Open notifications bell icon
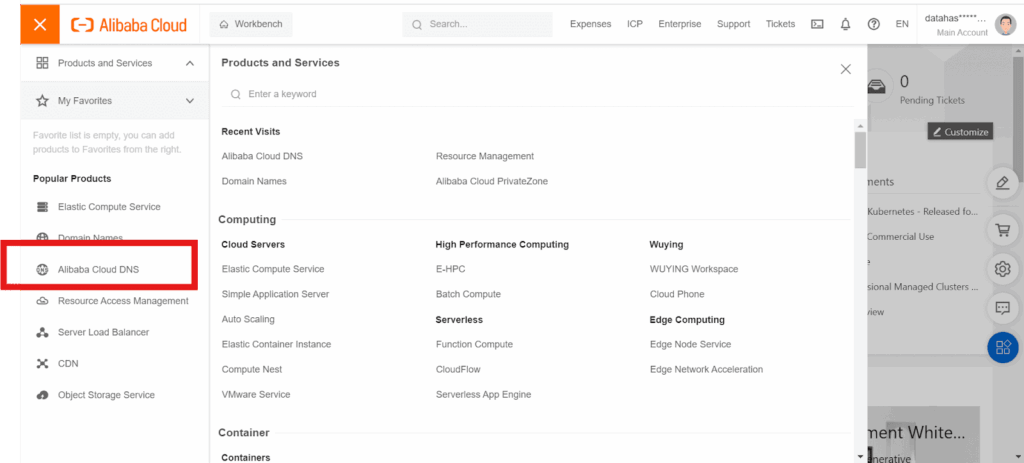Image resolution: width=1024 pixels, height=463 pixels. point(846,24)
